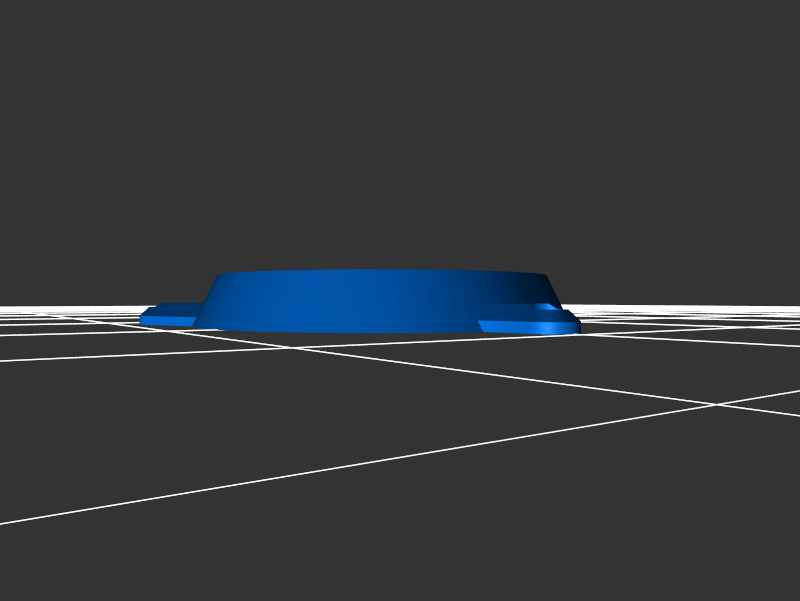Select the left tab of the blue model
Viewport: 800px width, 601px height.
point(170,315)
